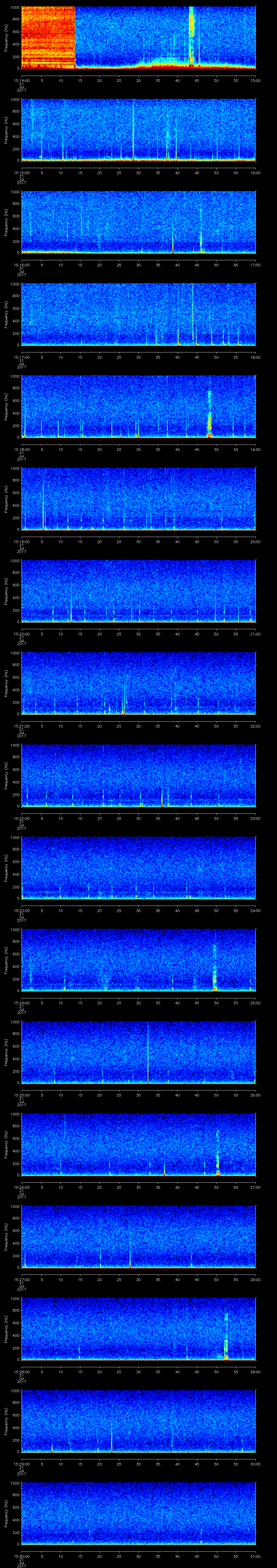Image resolution: width=277 pixels, height=1568 pixels.
Task: Select the tall spike near 44 s in the 15:17:00 panel
Action: (193, 313)
